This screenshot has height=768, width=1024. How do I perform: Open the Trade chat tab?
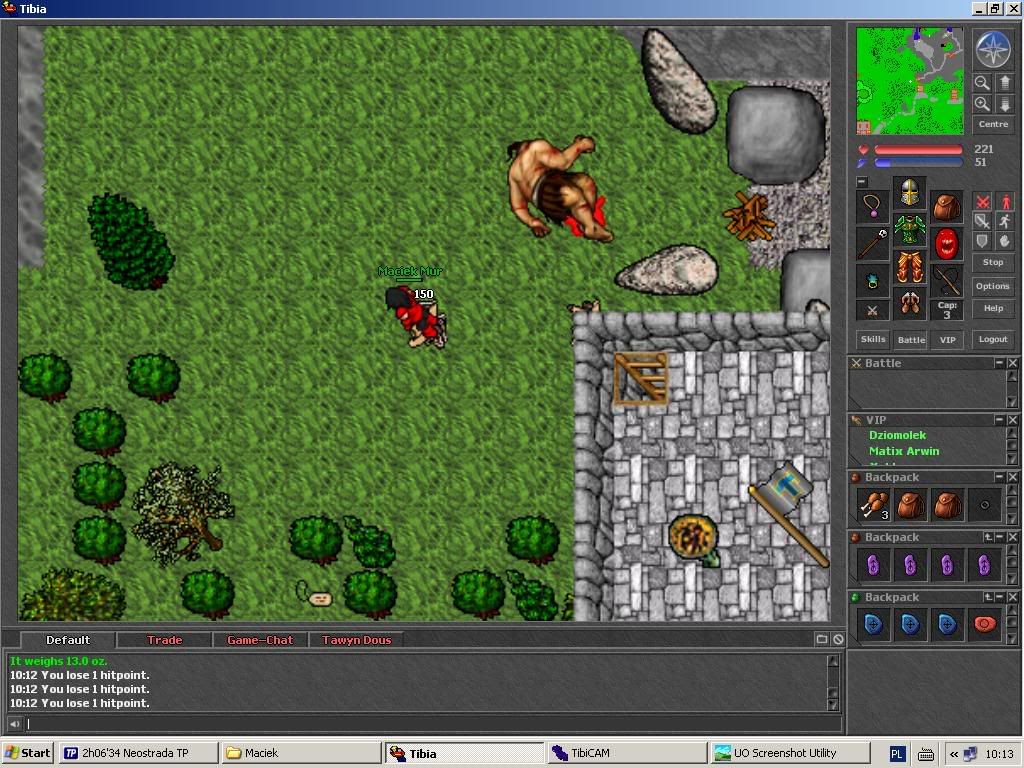coord(165,640)
